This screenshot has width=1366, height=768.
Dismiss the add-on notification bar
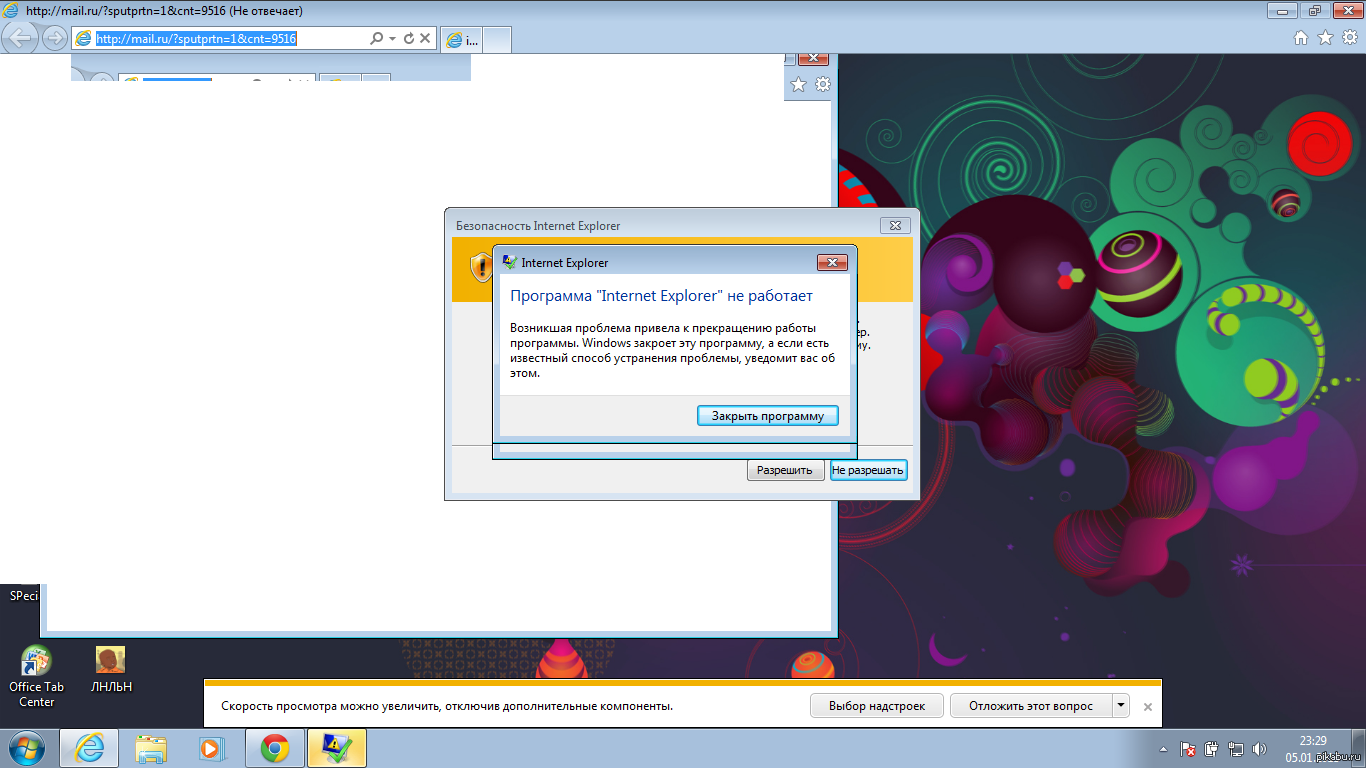tap(1148, 707)
